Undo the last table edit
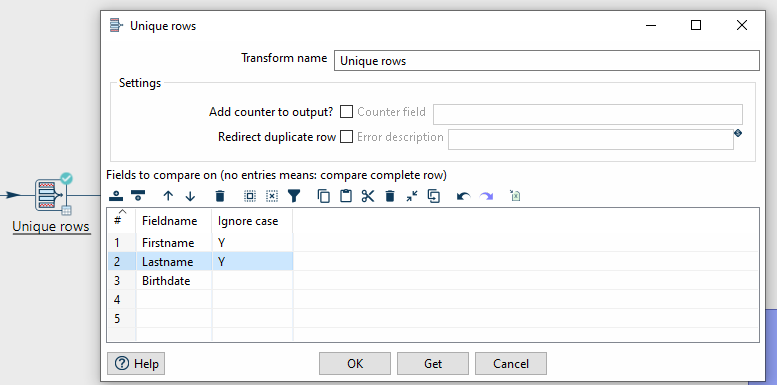This screenshot has height=385, width=777. coord(463,197)
